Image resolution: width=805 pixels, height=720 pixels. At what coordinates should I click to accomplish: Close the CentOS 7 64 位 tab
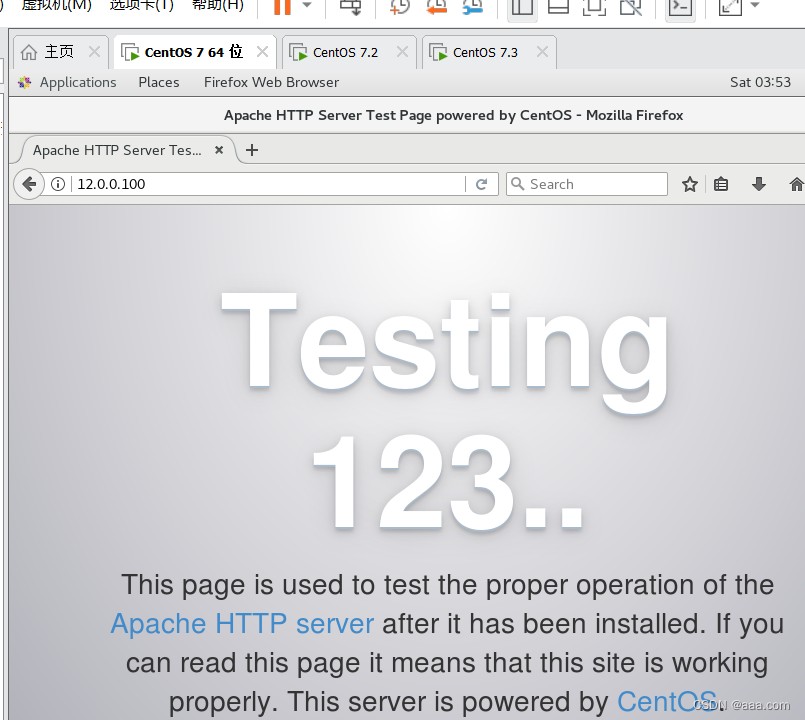[x=262, y=51]
